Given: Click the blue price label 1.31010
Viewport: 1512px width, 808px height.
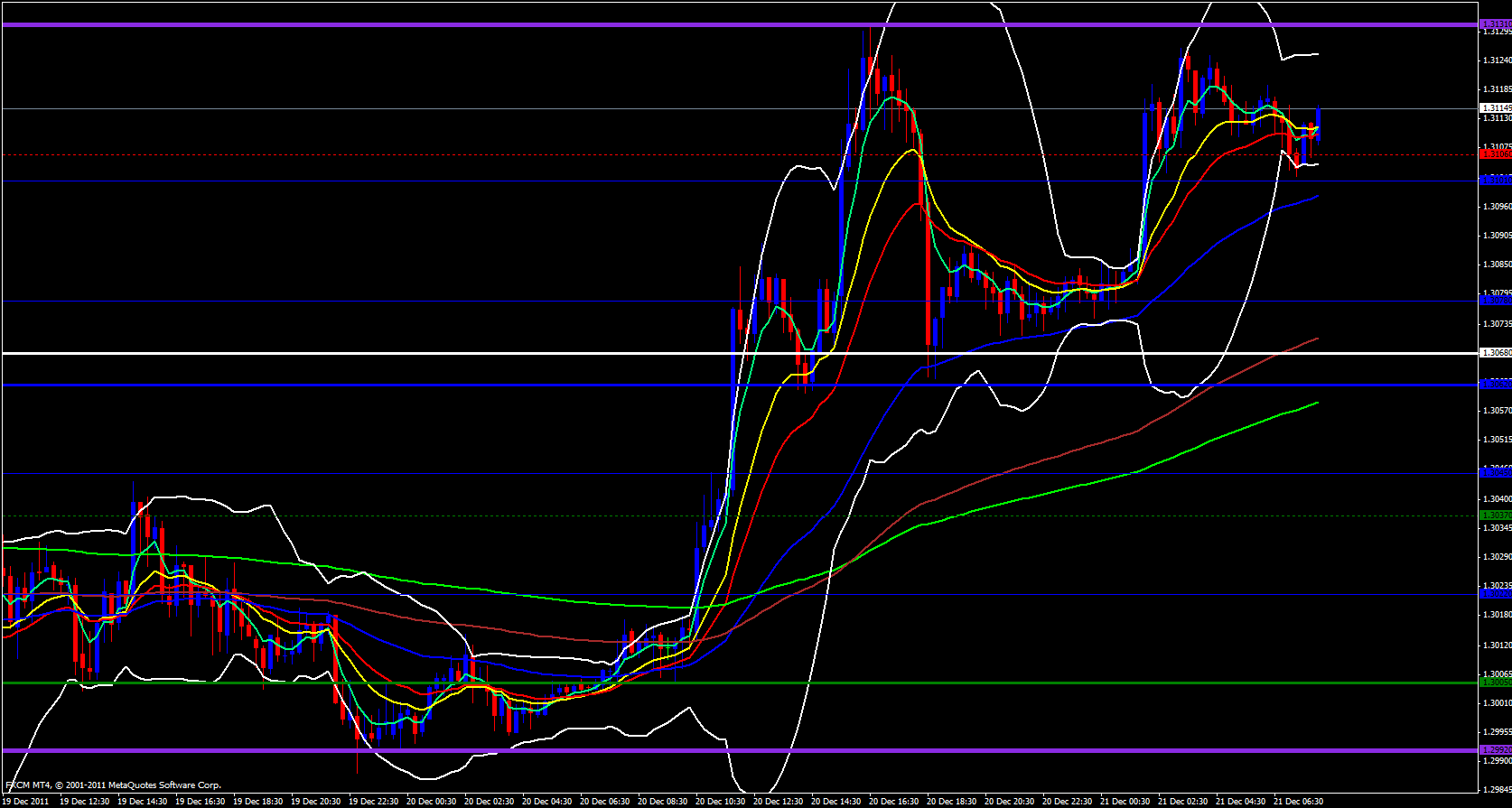Looking at the screenshot, I should click(1496, 181).
